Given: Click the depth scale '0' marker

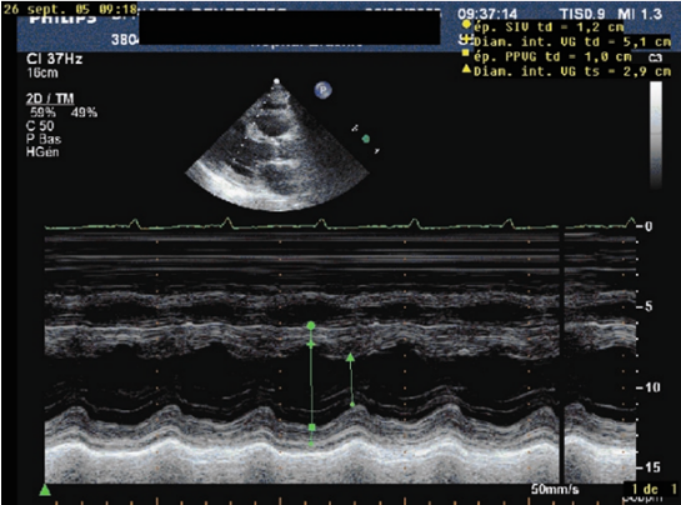Looking at the screenshot, I should pos(648,227).
